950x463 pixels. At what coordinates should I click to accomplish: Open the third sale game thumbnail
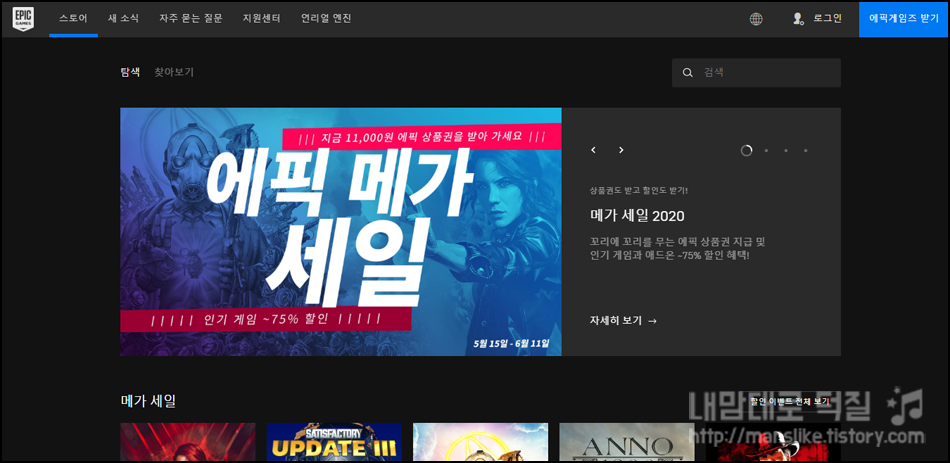click(x=480, y=442)
